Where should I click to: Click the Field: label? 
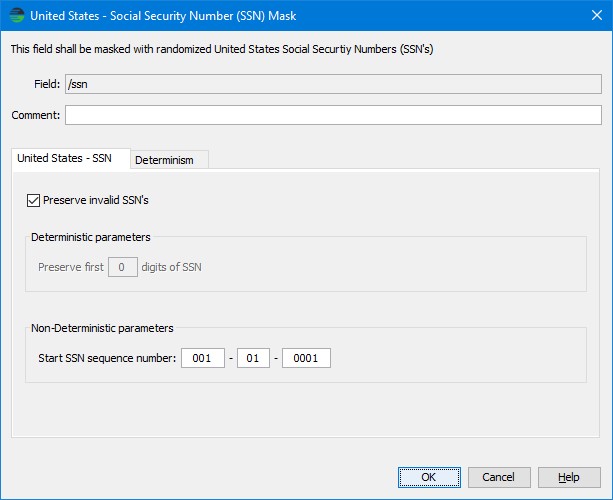tap(47, 84)
